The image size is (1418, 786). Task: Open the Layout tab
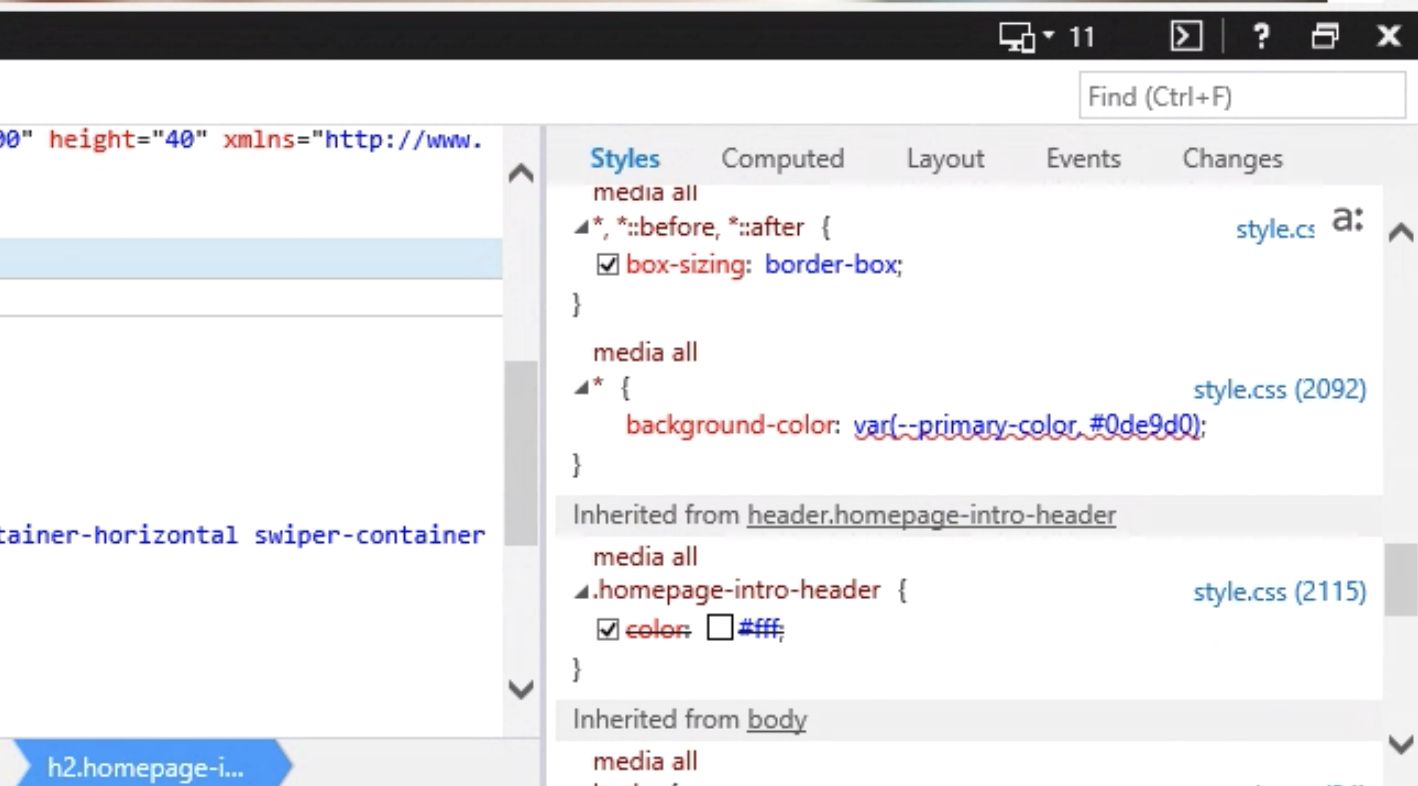(945, 158)
